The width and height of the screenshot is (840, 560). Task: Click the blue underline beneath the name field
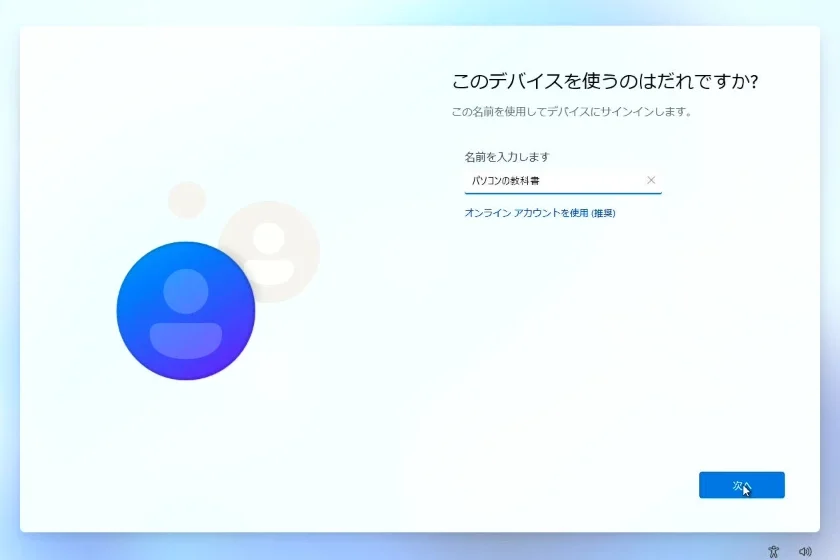coord(562,192)
